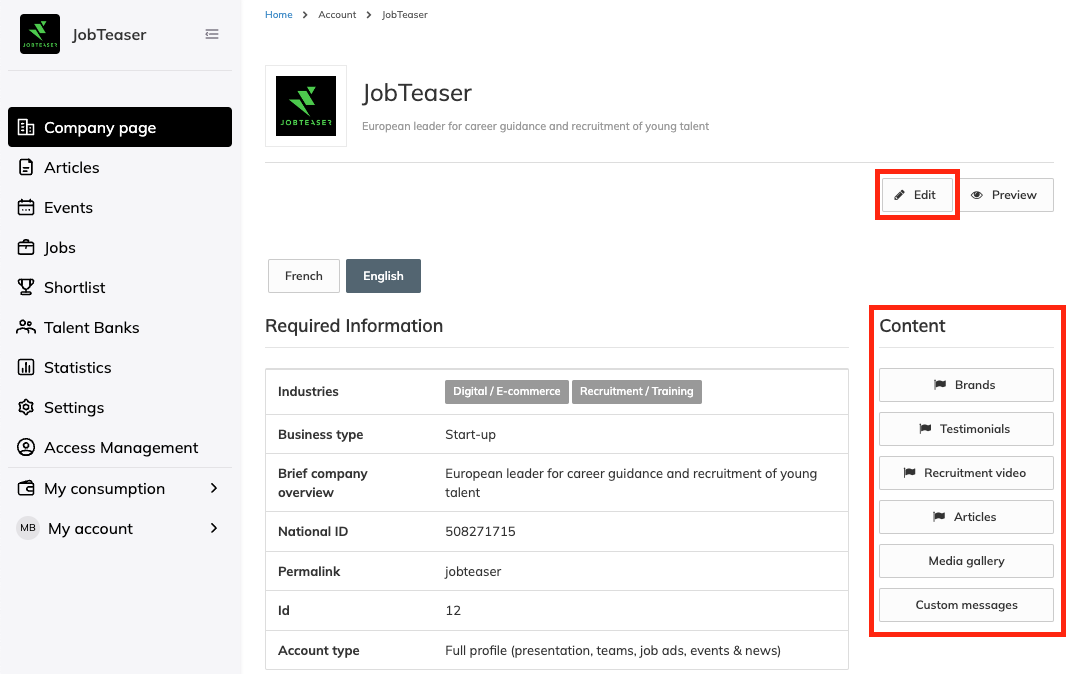Click the JobTeaser breadcrumb item
The image size is (1077, 674).
[x=405, y=14]
